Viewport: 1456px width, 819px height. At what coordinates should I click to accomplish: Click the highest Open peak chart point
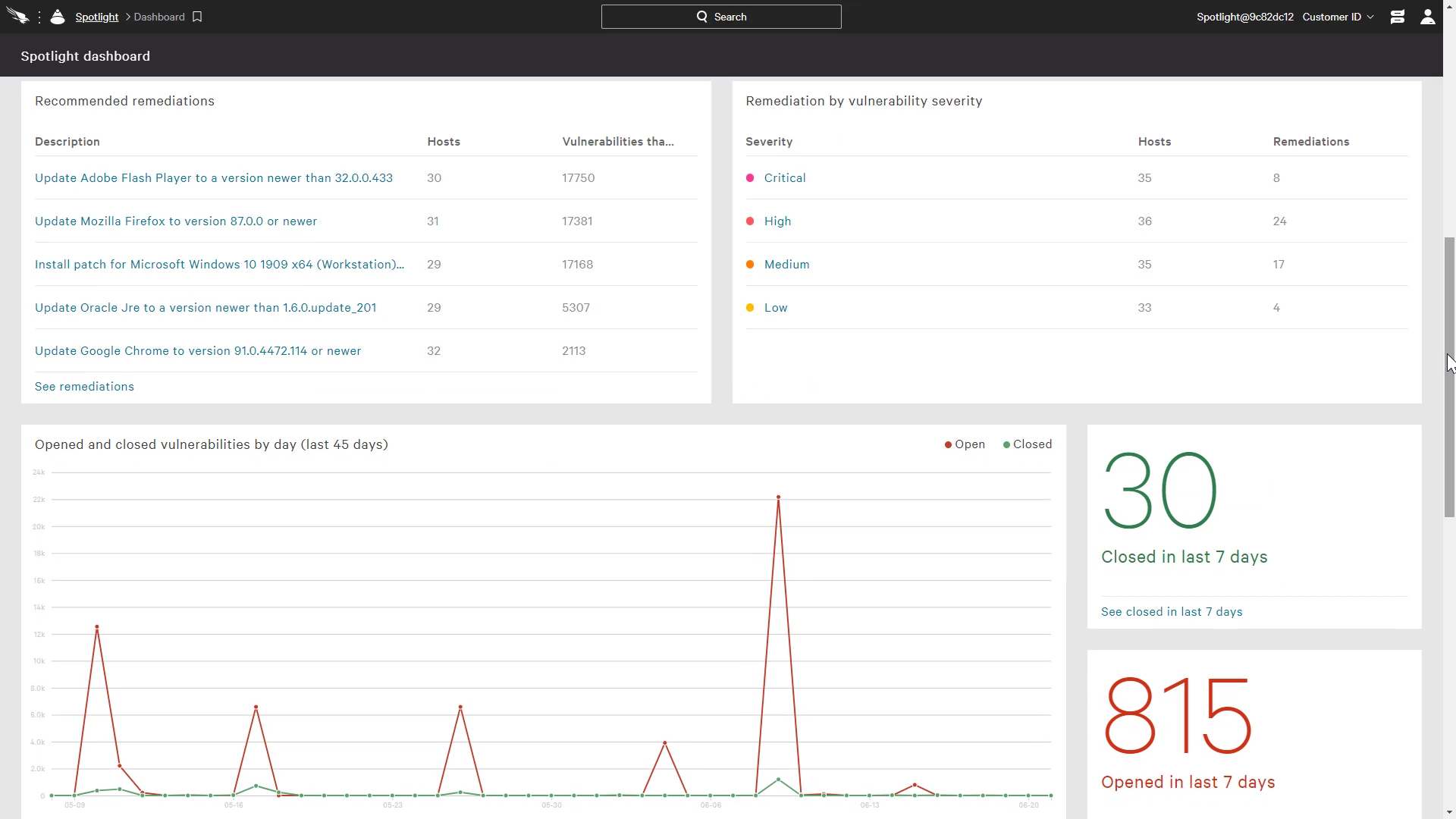[x=778, y=497]
